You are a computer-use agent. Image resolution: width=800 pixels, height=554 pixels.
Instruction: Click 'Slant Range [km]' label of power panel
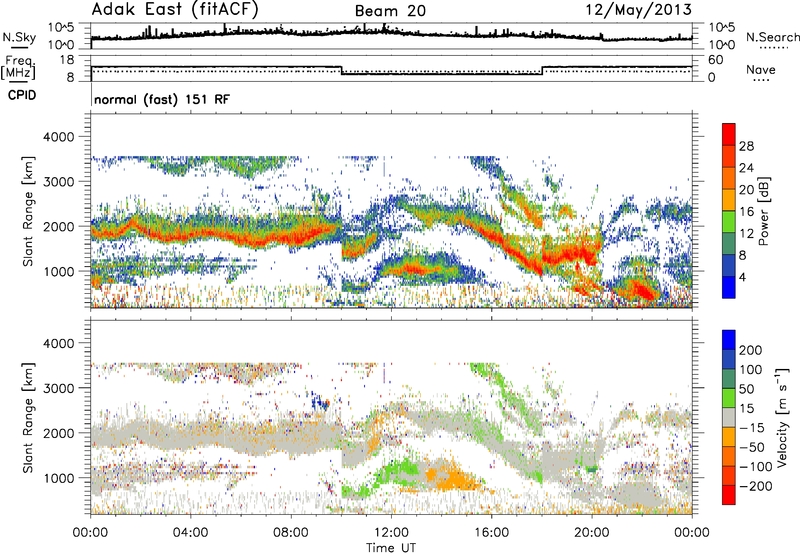(28, 211)
